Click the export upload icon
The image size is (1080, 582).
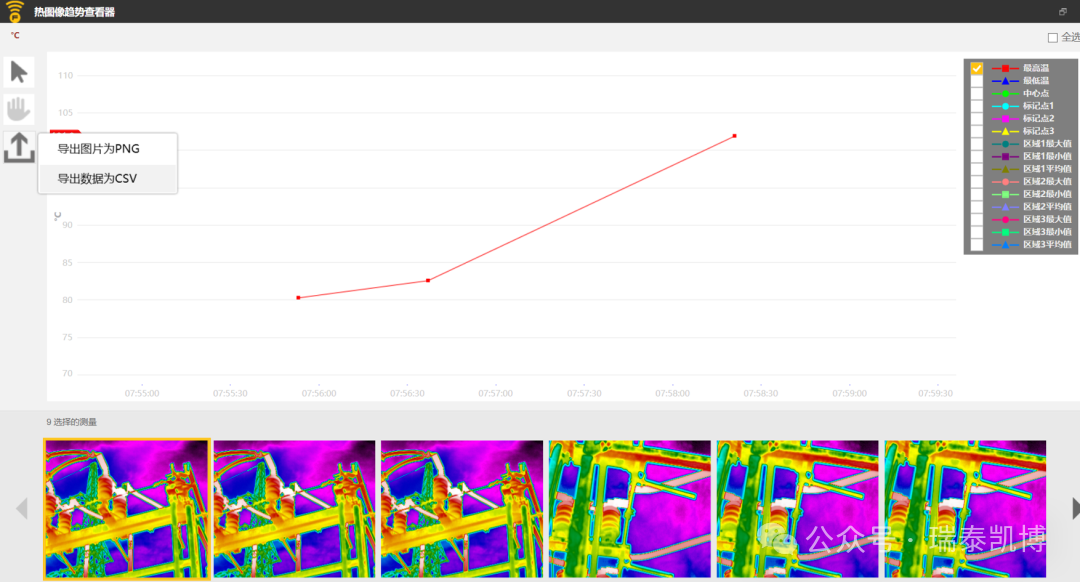click(19, 147)
